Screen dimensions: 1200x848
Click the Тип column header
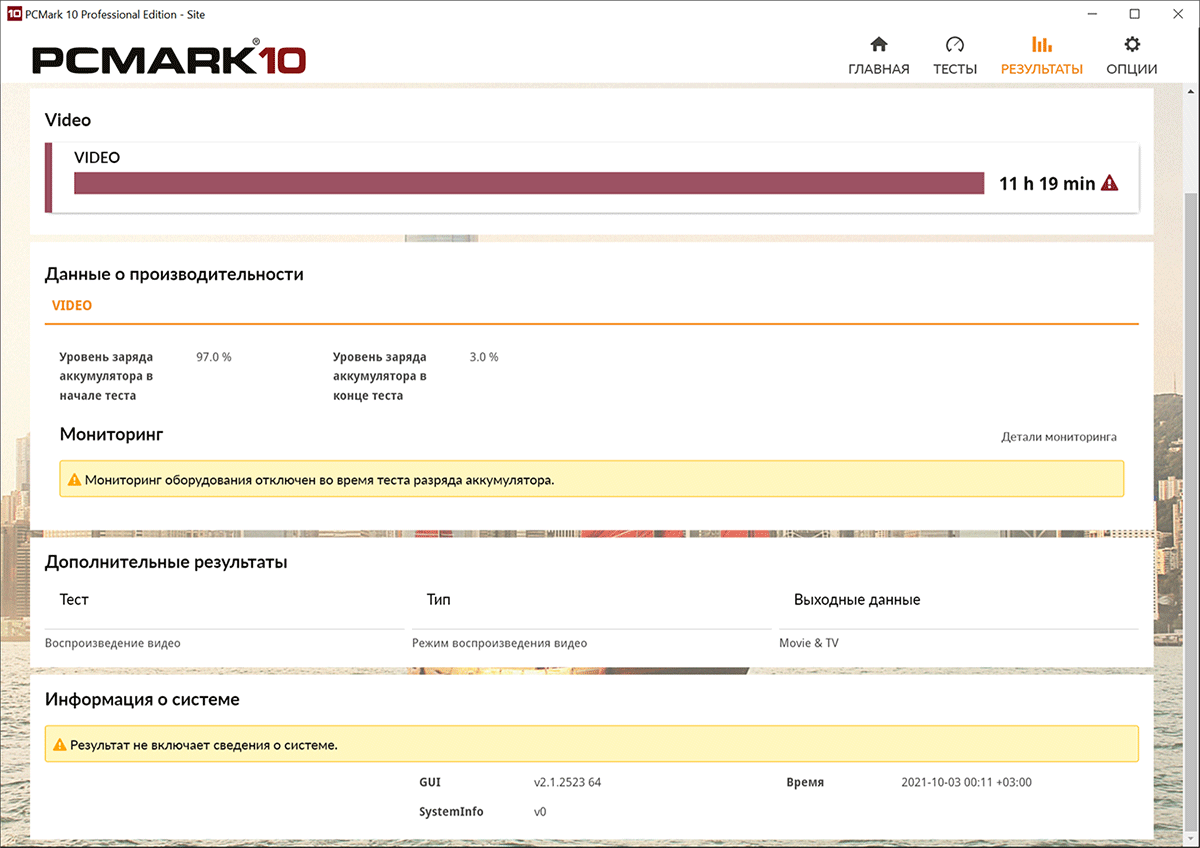pyautogui.click(x=439, y=600)
